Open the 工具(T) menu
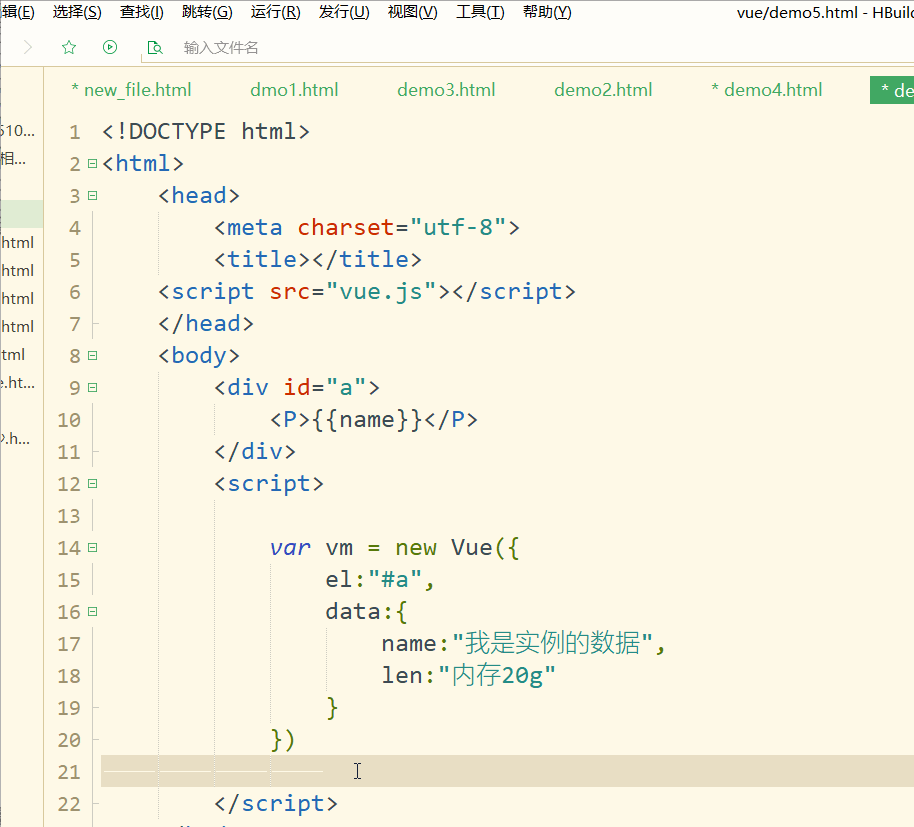914x827 pixels. point(480,12)
